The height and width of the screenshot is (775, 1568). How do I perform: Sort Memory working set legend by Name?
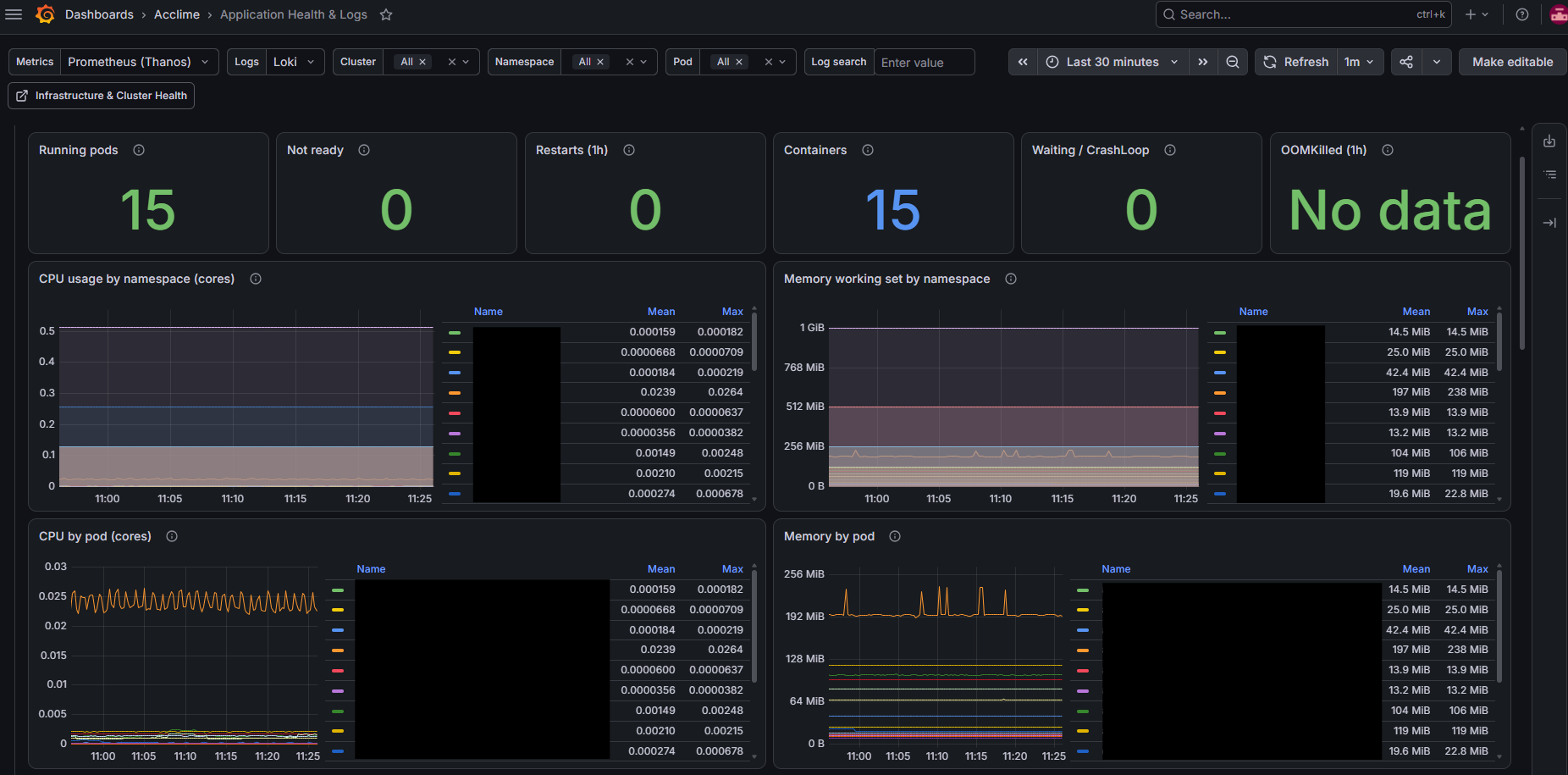click(1253, 312)
